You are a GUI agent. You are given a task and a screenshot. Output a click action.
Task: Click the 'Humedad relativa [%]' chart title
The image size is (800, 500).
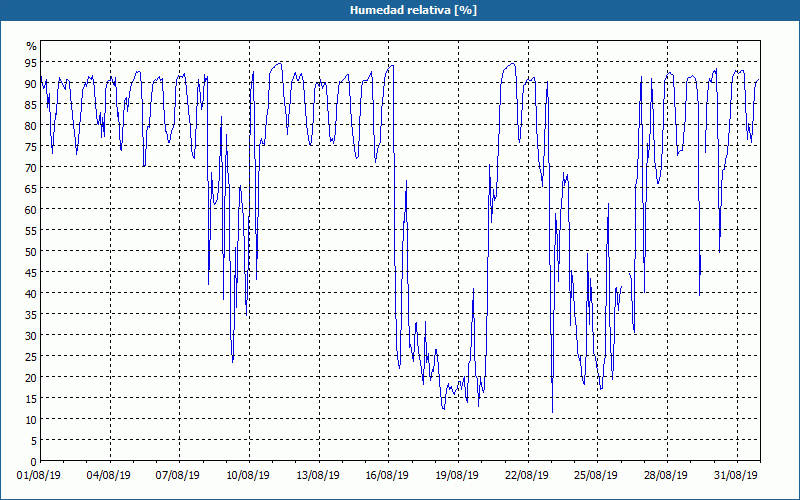(413, 10)
